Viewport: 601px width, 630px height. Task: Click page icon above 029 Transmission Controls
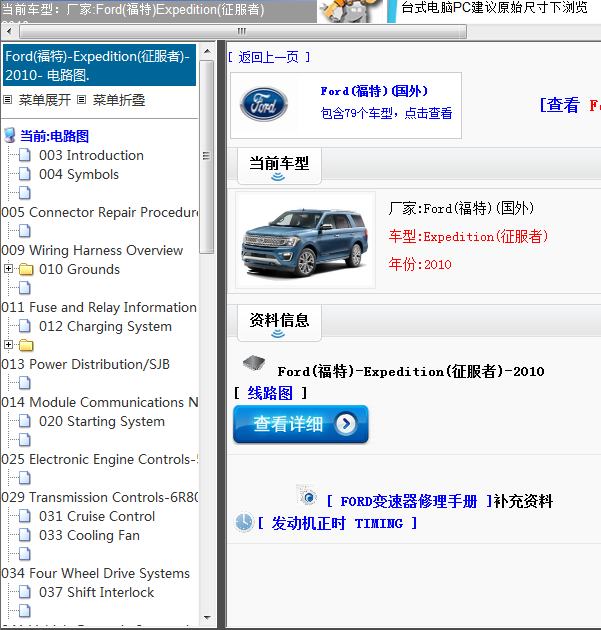[x=25, y=478]
